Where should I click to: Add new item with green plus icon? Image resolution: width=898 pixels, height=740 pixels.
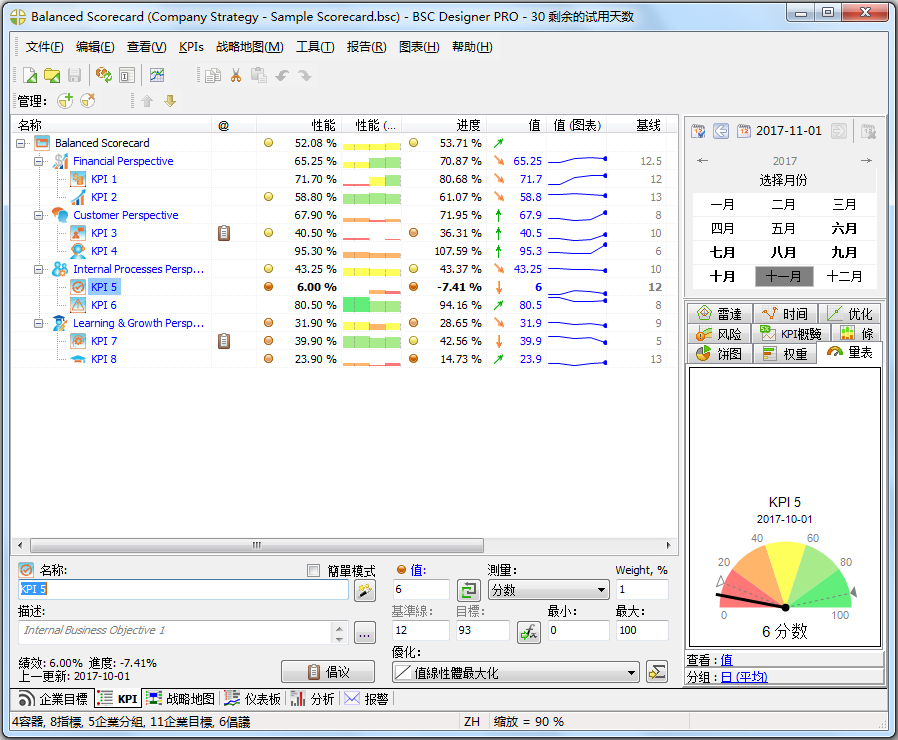click(x=65, y=101)
